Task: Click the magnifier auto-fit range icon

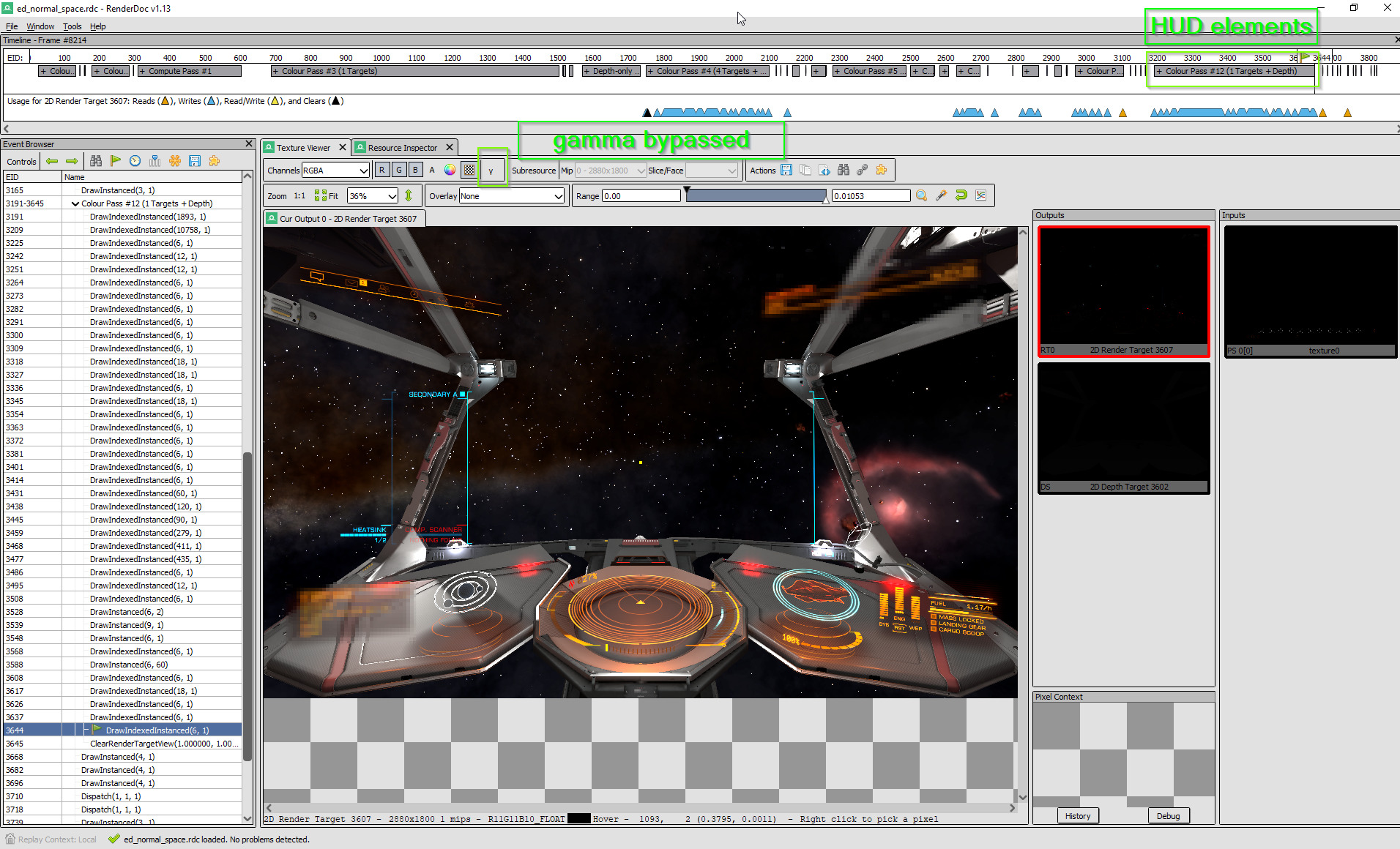Action: coord(922,195)
